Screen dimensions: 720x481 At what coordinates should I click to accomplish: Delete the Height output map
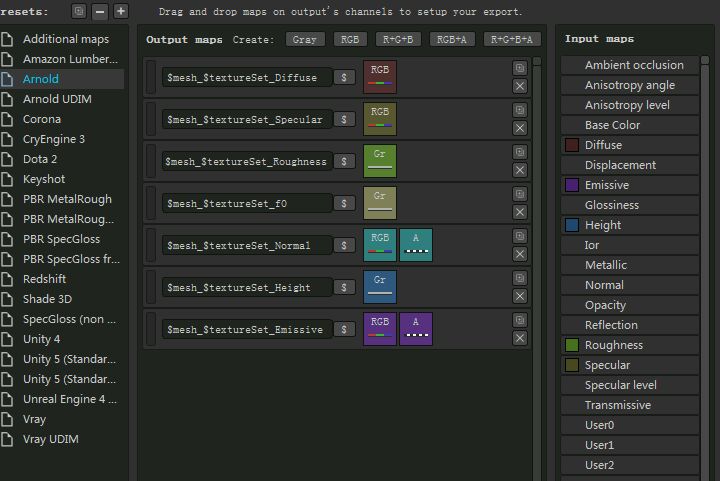tap(520, 296)
